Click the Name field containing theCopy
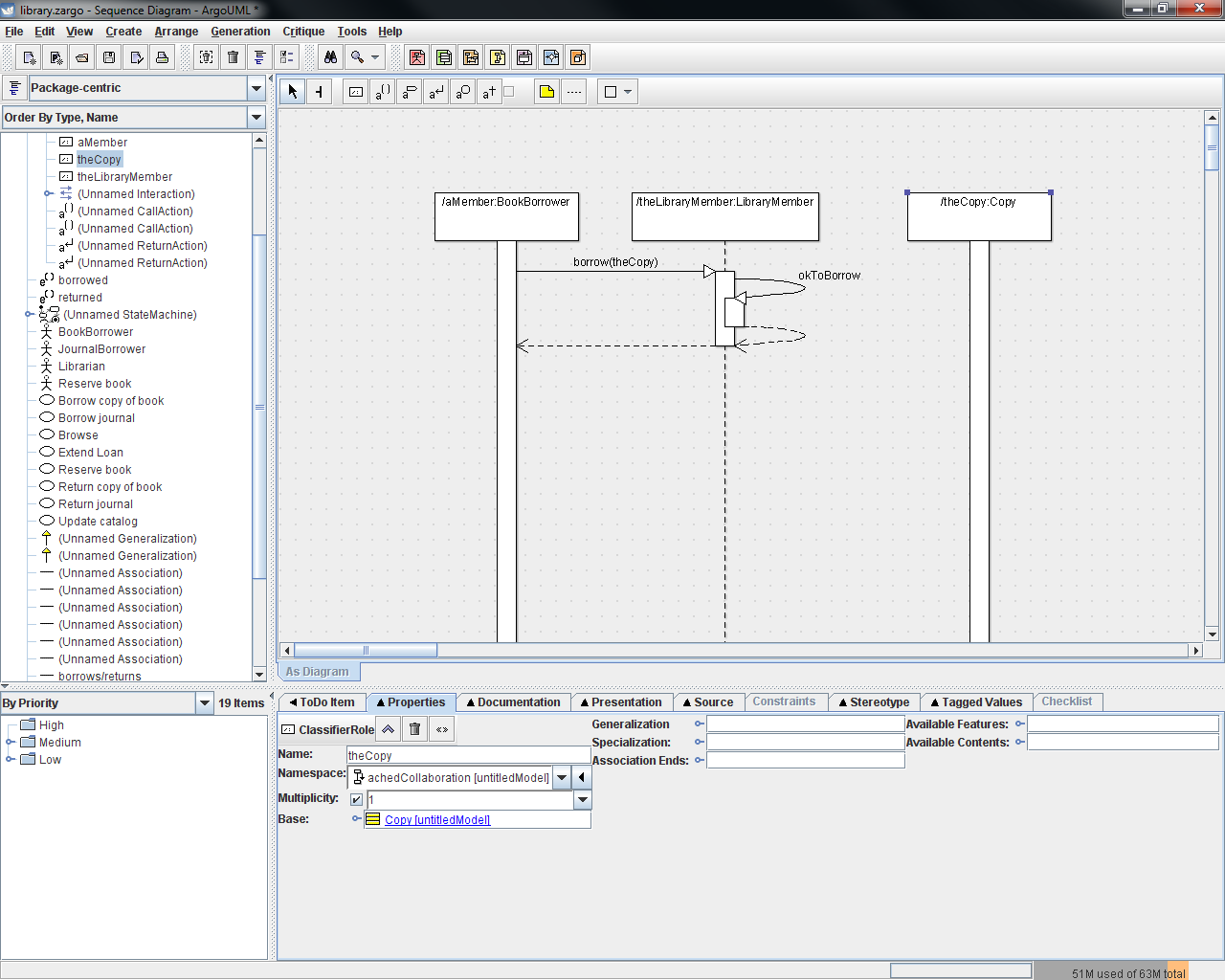The height and width of the screenshot is (980, 1225). coord(467,755)
